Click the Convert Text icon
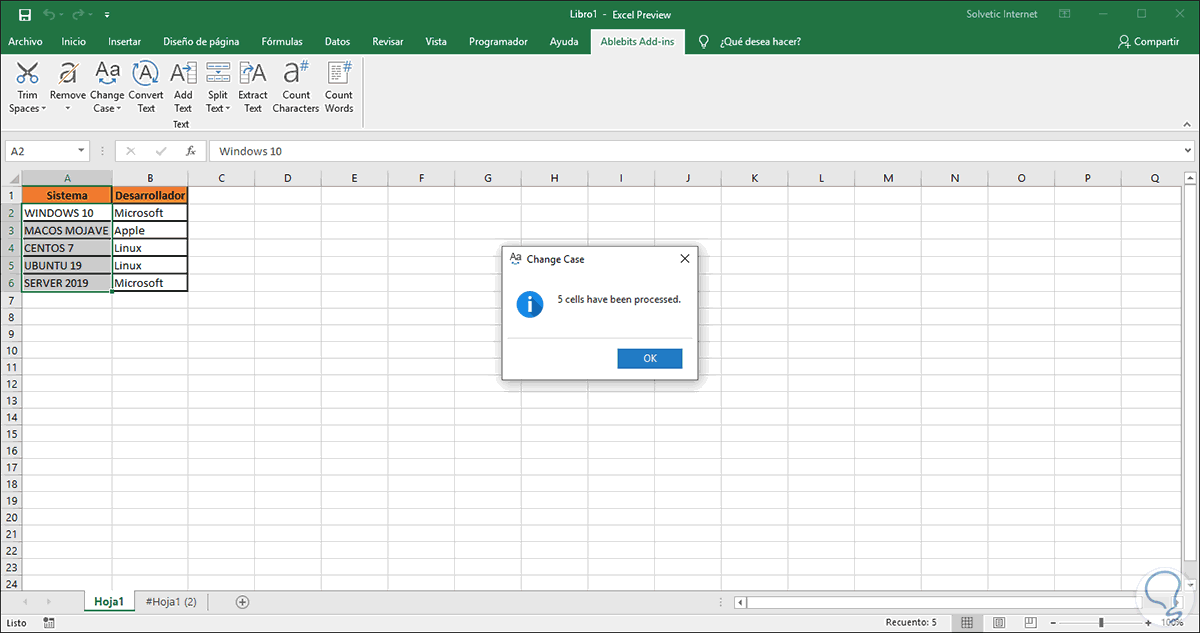The image size is (1200, 633). [x=146, y=74]
